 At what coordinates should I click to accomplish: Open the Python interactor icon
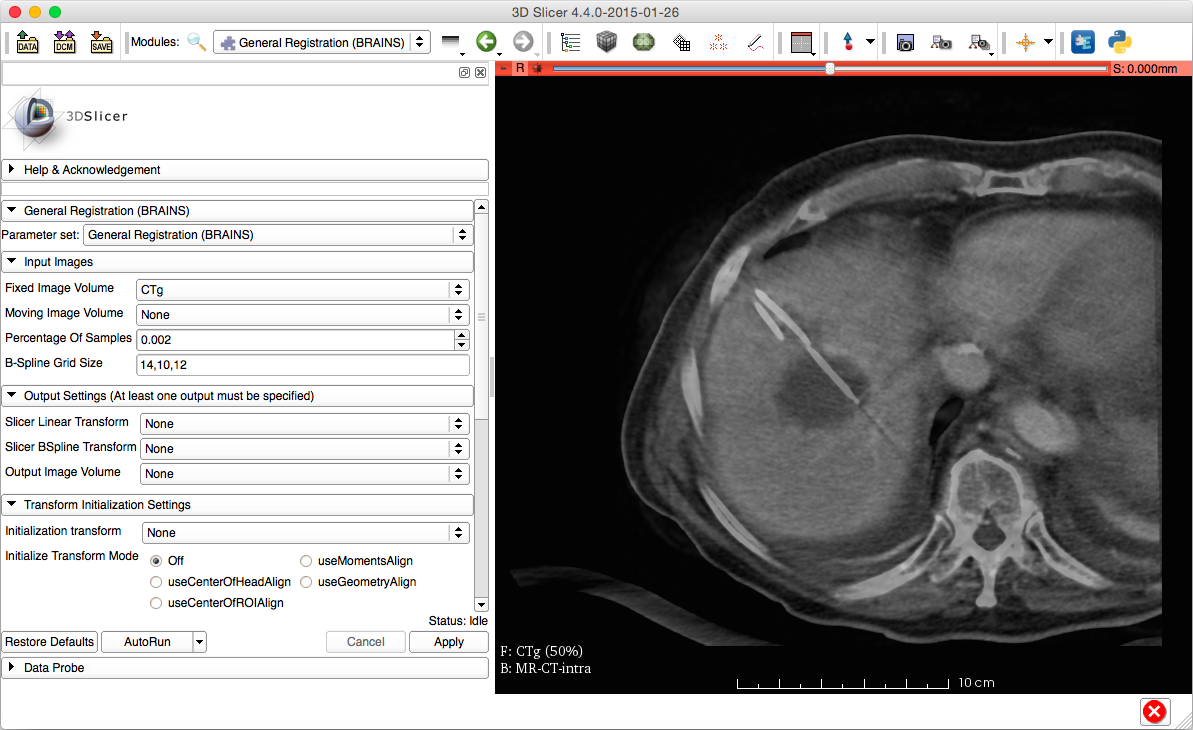(1119, 42)
